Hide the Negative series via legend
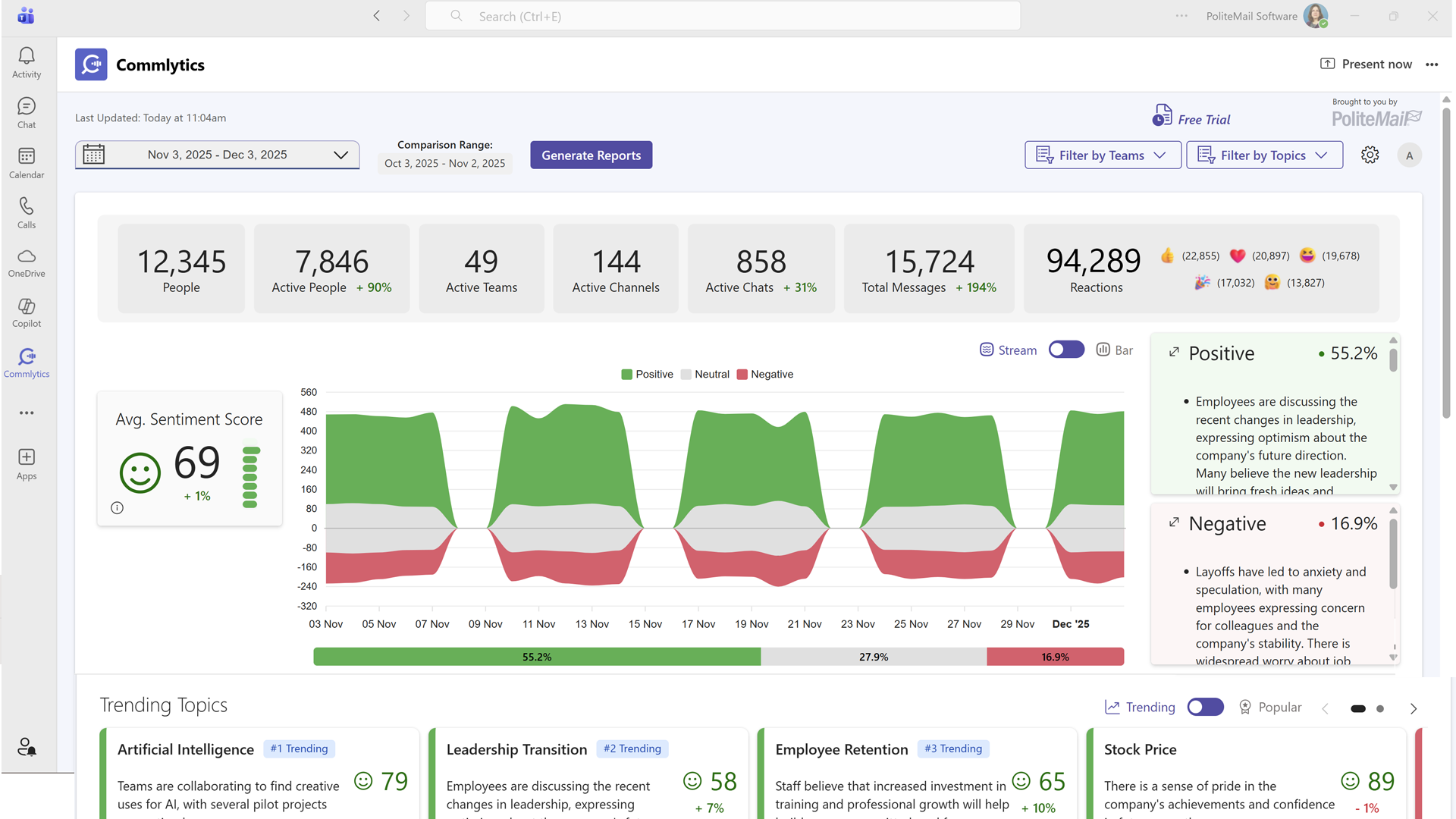Image resolution: width=1456 pixels, height=819 pixels. click(764, 375)
